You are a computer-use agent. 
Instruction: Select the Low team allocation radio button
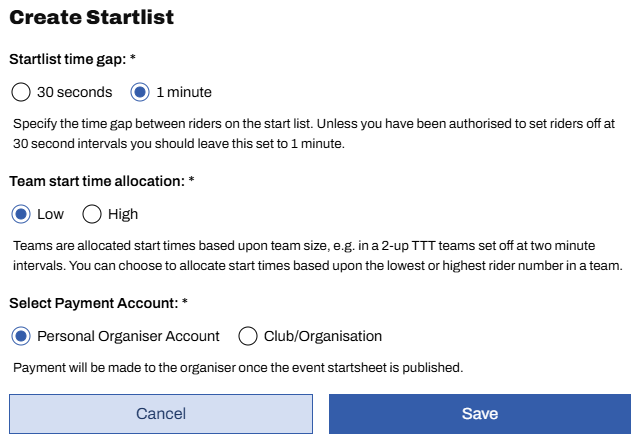[21, 214]
